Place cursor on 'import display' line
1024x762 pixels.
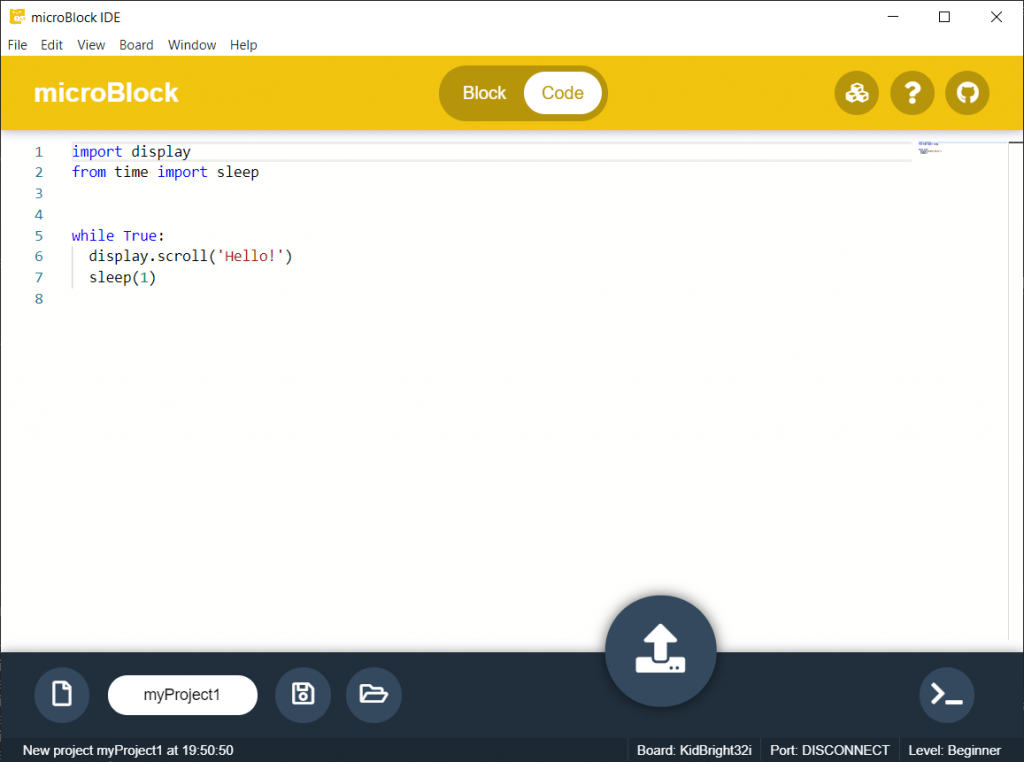[x=131, y=151]
